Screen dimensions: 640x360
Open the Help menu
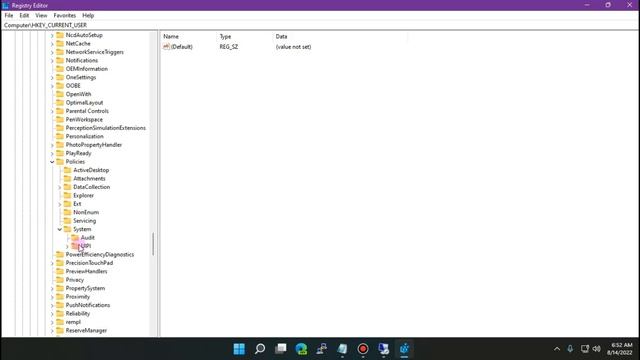point(88,15)
